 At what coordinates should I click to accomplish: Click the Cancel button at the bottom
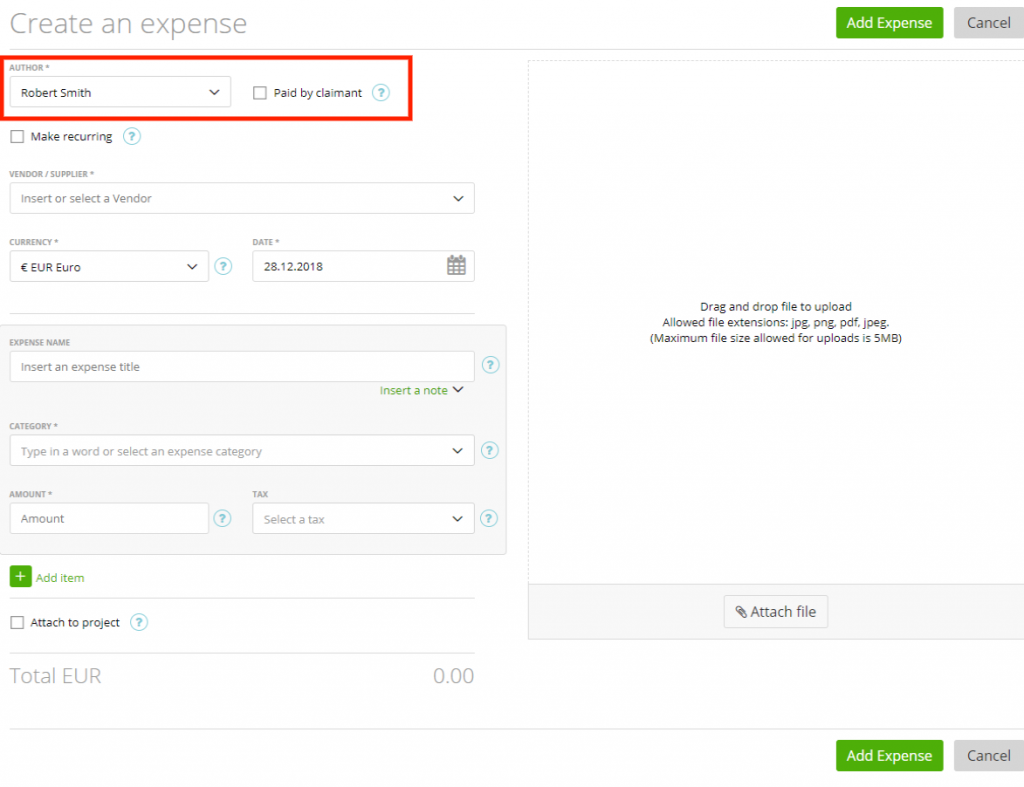click(x=987, y=755)
